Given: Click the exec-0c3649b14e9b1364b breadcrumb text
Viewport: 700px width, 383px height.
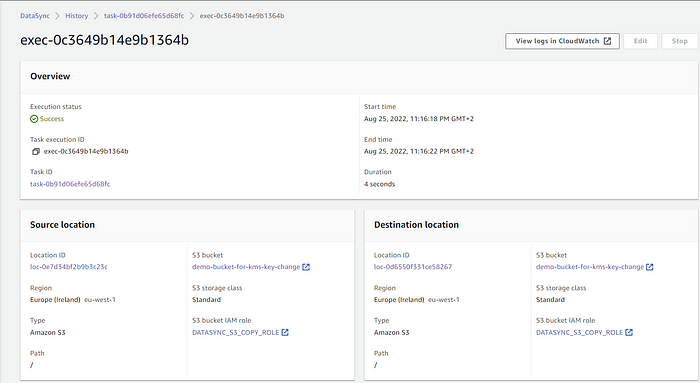Looking at the screenshot, I should (x=242, y=16).
